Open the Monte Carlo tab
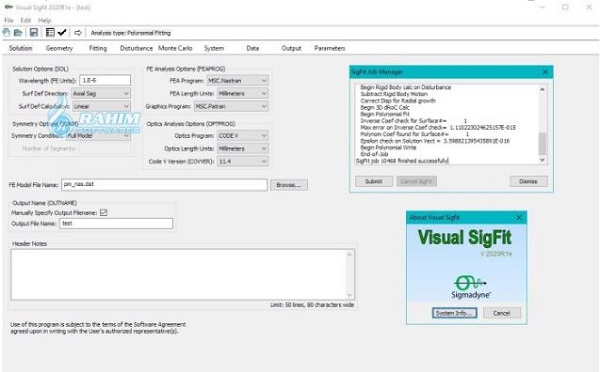Image resolution: width=600 pixels, height=372 pixels. coord(175,48)
